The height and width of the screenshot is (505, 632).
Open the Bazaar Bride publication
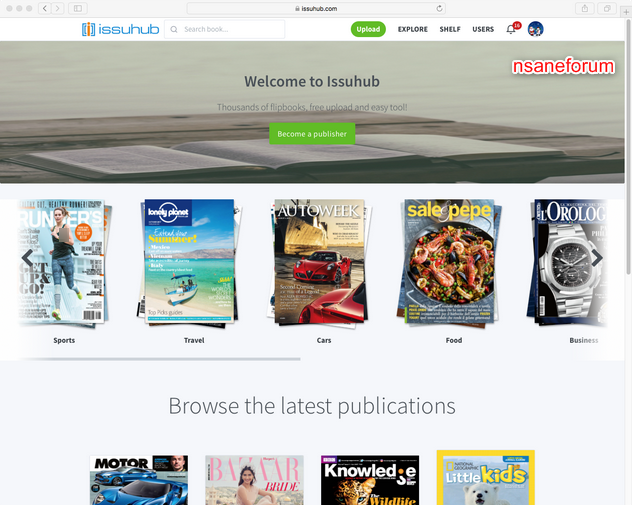254,480
